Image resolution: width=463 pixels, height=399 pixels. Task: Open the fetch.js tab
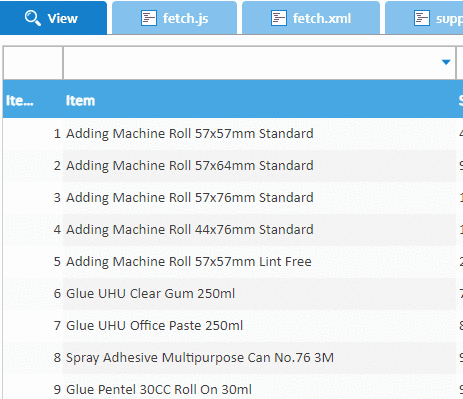point(174,18)
